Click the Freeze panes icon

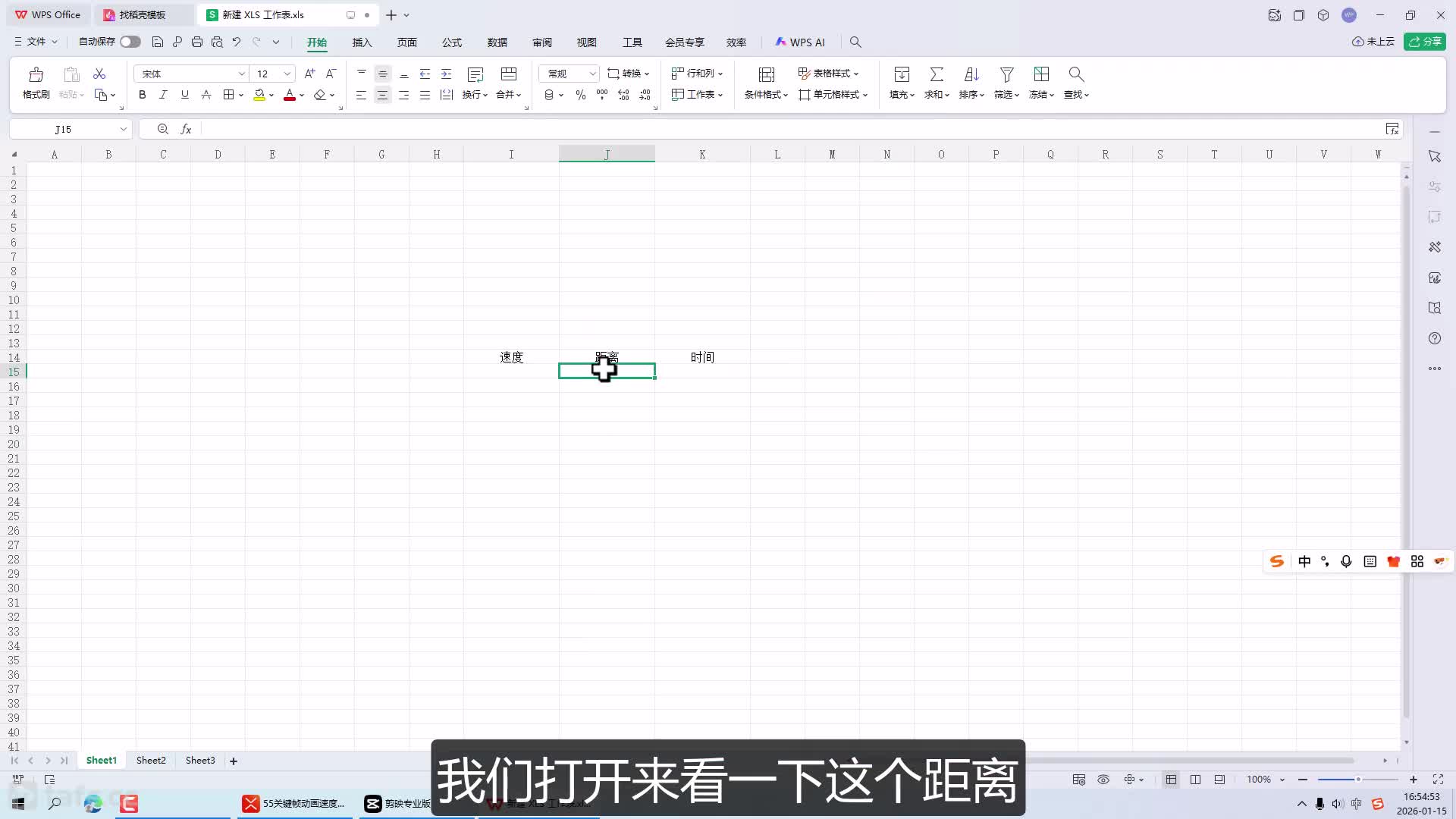coord(1041,74)
